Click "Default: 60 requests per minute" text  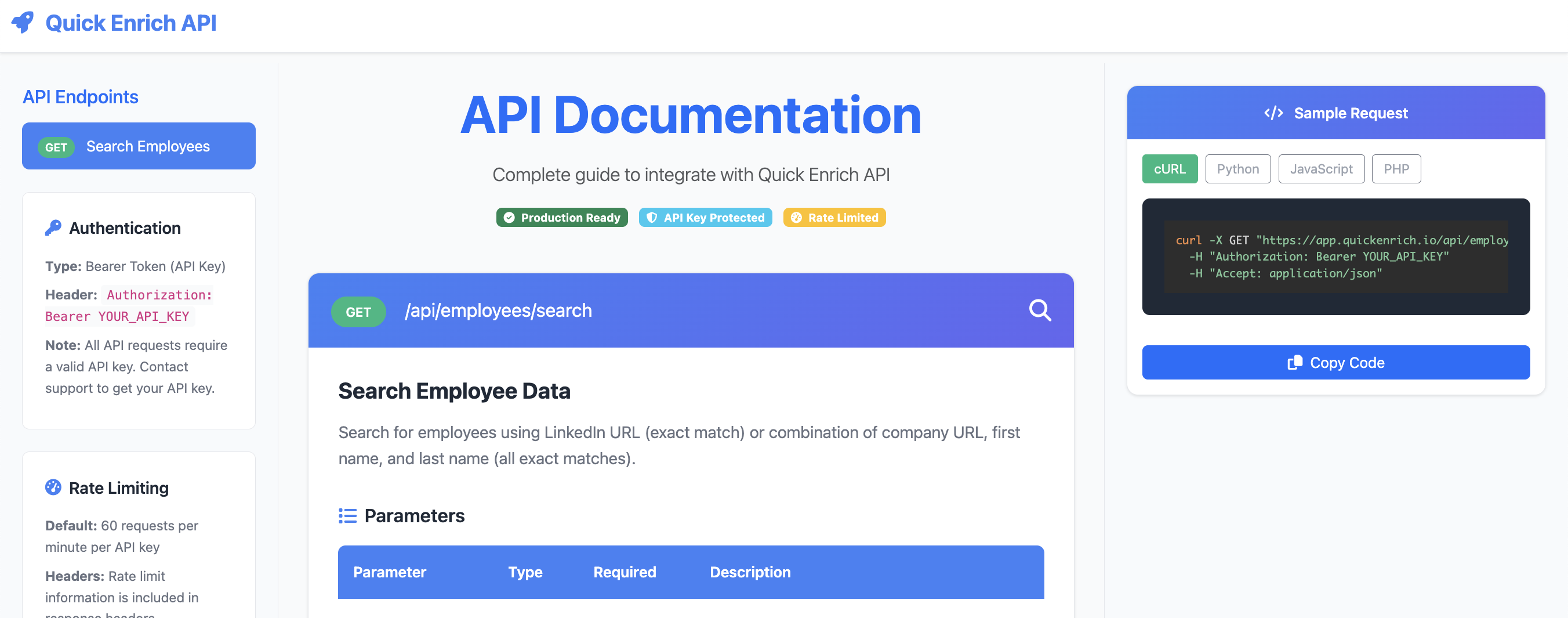point(122,536)
